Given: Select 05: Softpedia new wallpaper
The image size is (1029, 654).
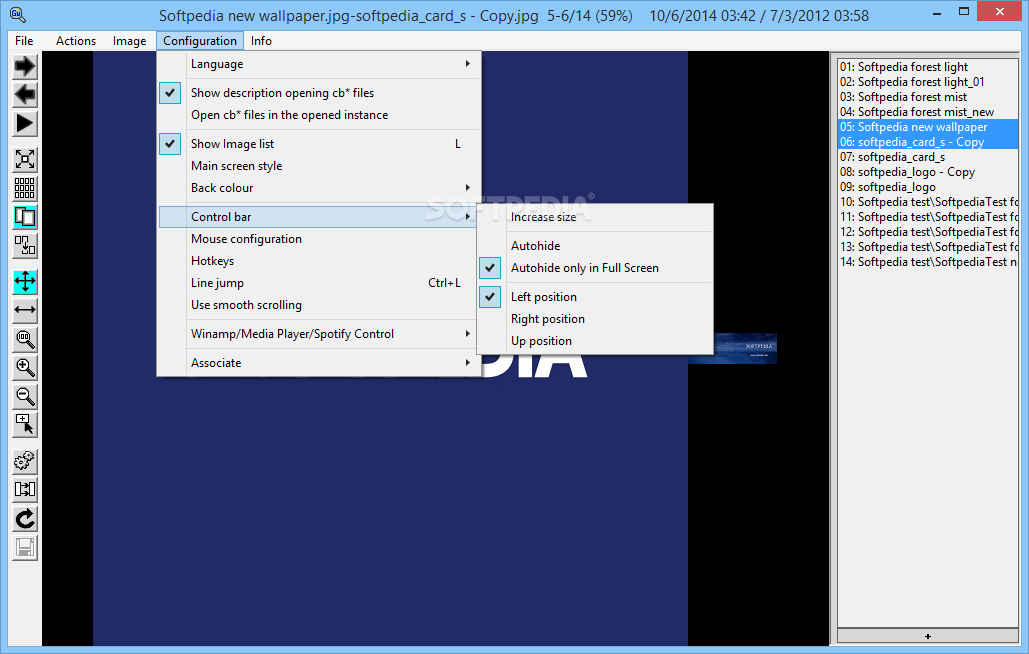Looking at the screenshot, I should pyautogui.click(x=928, y=127).
